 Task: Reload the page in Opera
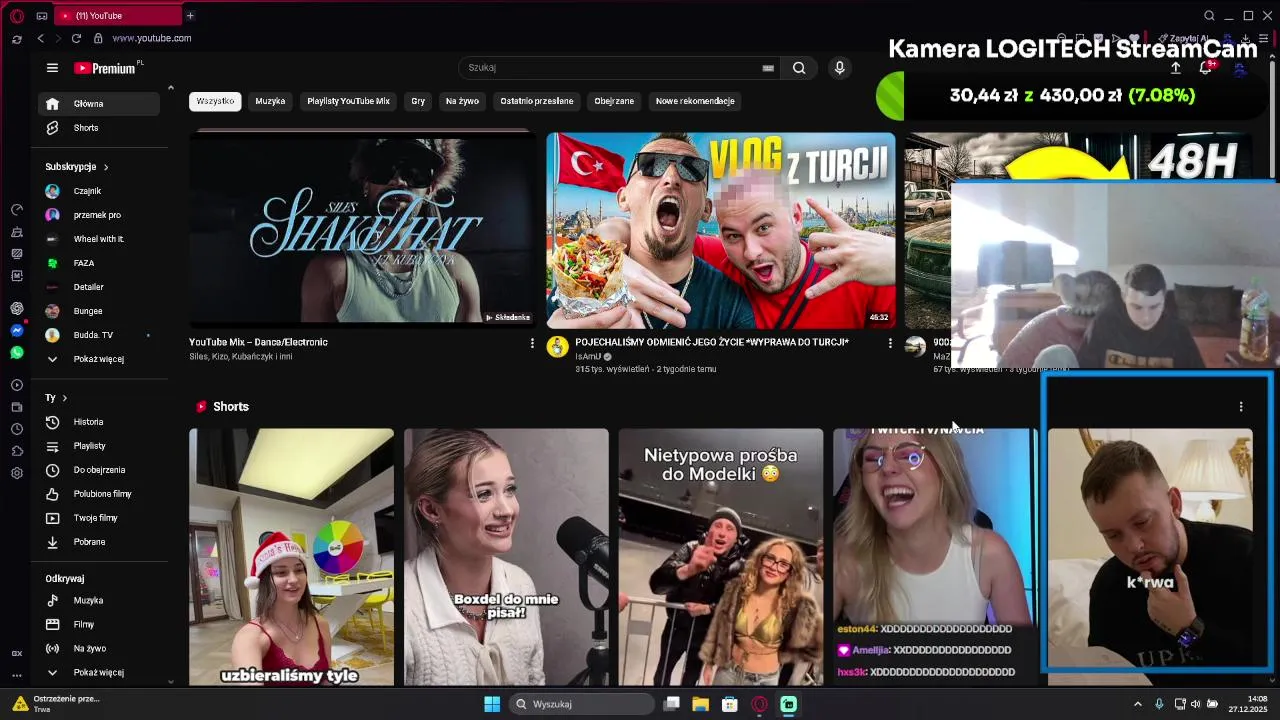pyautogui.click(x=76, y=38)
